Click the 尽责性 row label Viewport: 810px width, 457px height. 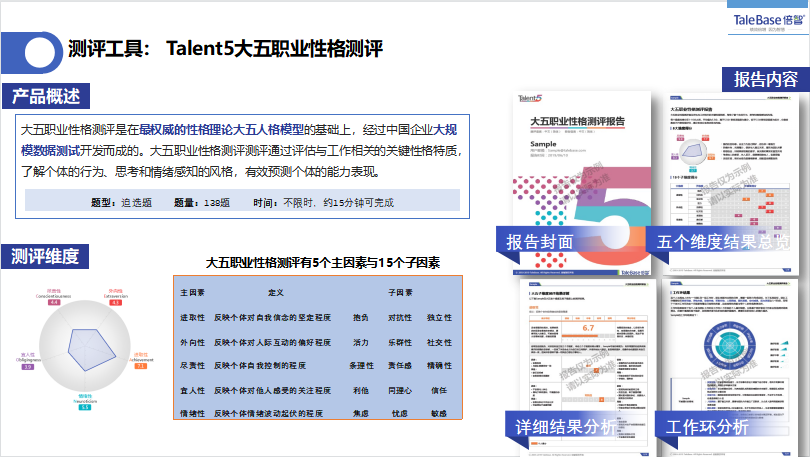[192, 366]
